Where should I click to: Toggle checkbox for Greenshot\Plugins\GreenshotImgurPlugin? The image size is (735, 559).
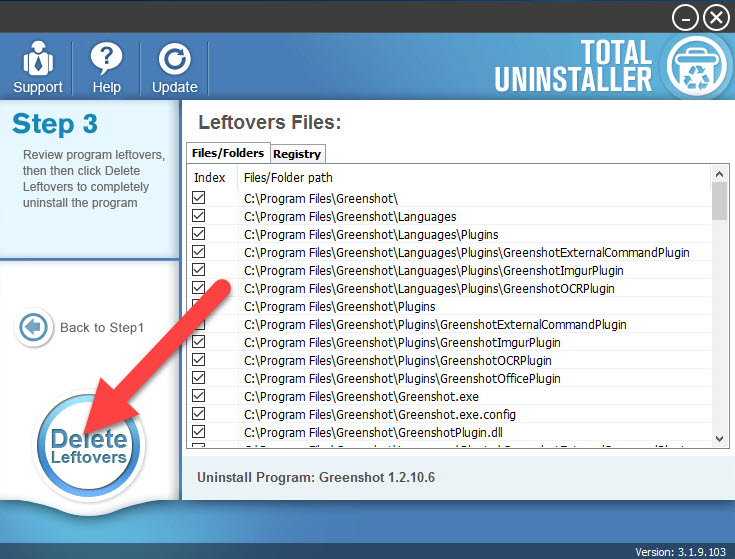(x=199, y=342)
